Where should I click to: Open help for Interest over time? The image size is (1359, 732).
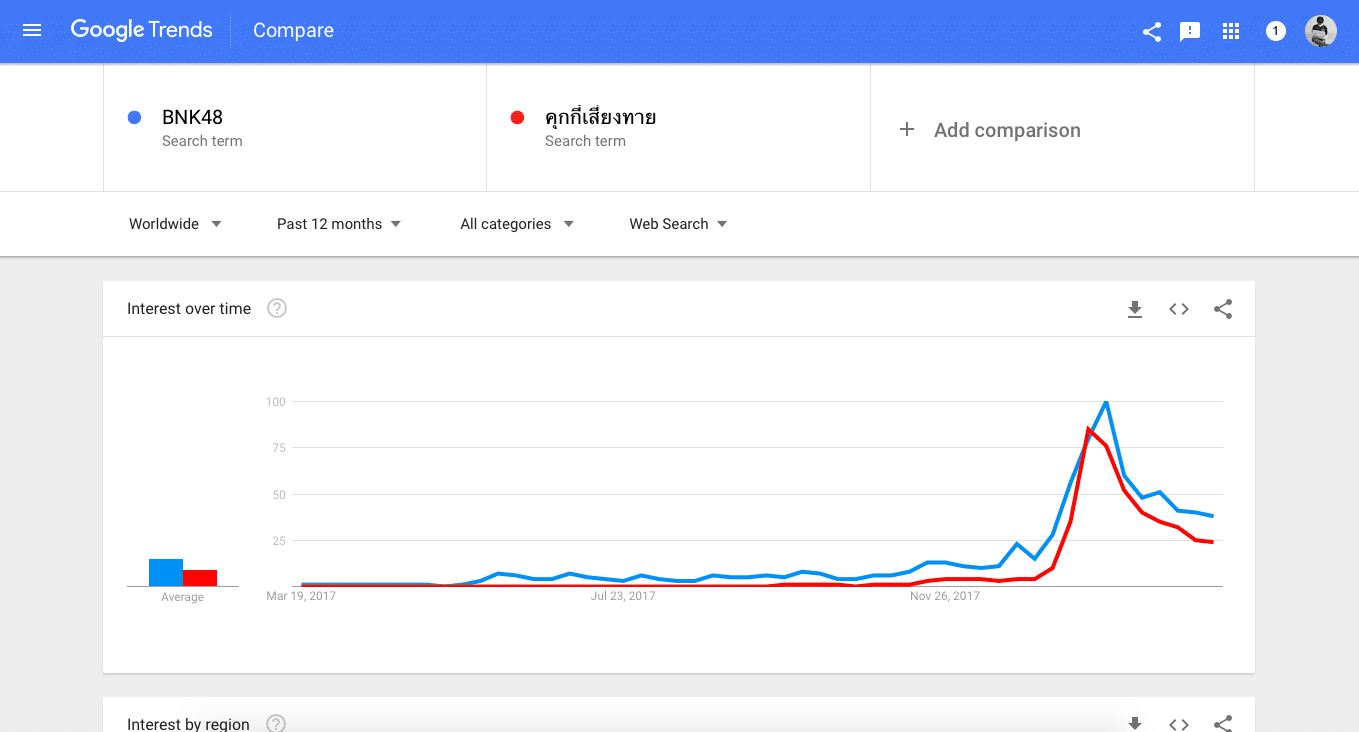tap(277, 309)
